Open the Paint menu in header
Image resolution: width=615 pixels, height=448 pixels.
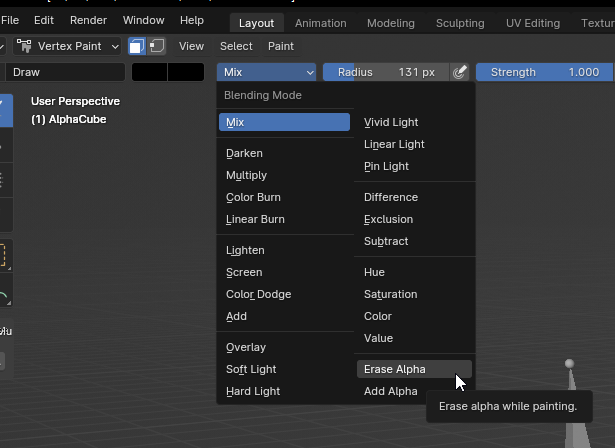coord(281,46)
